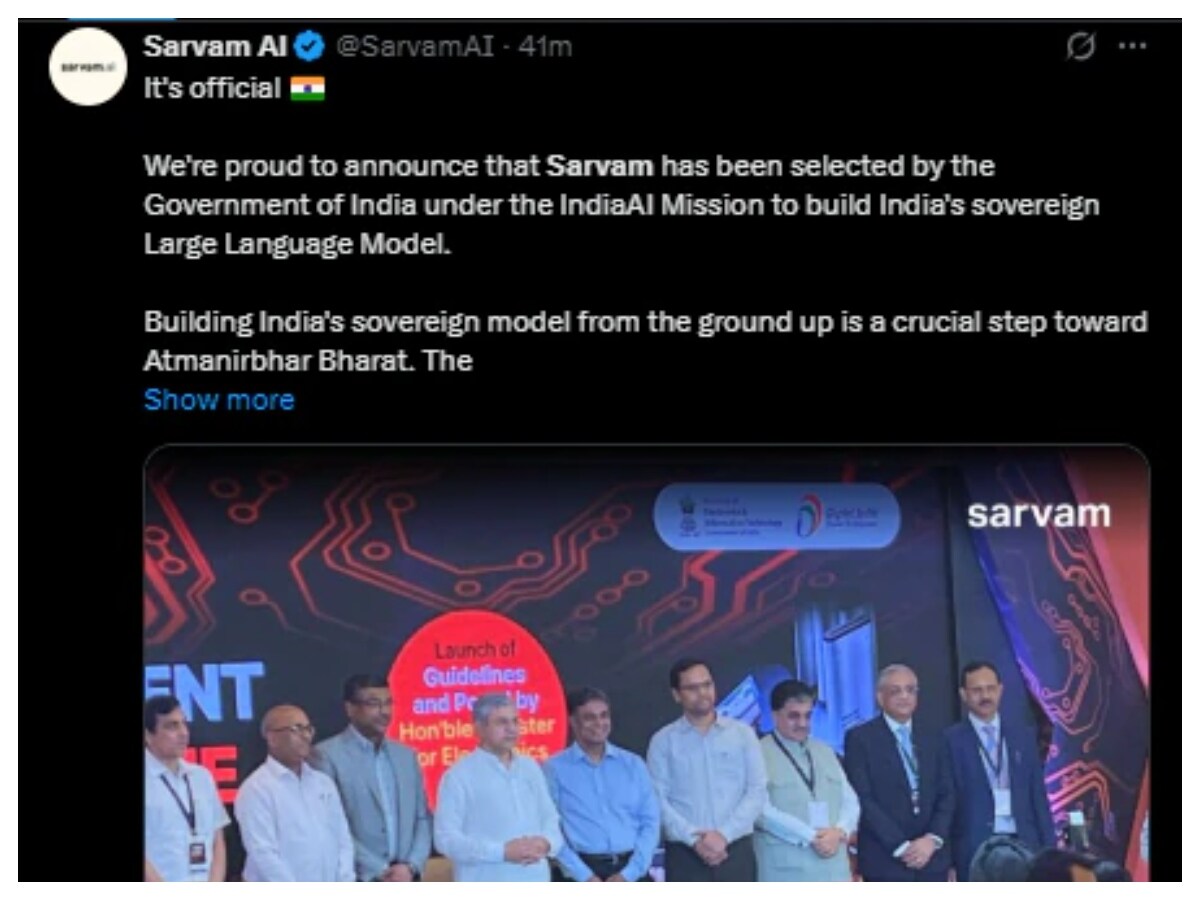Expand the post with Show more

(219, 400)
